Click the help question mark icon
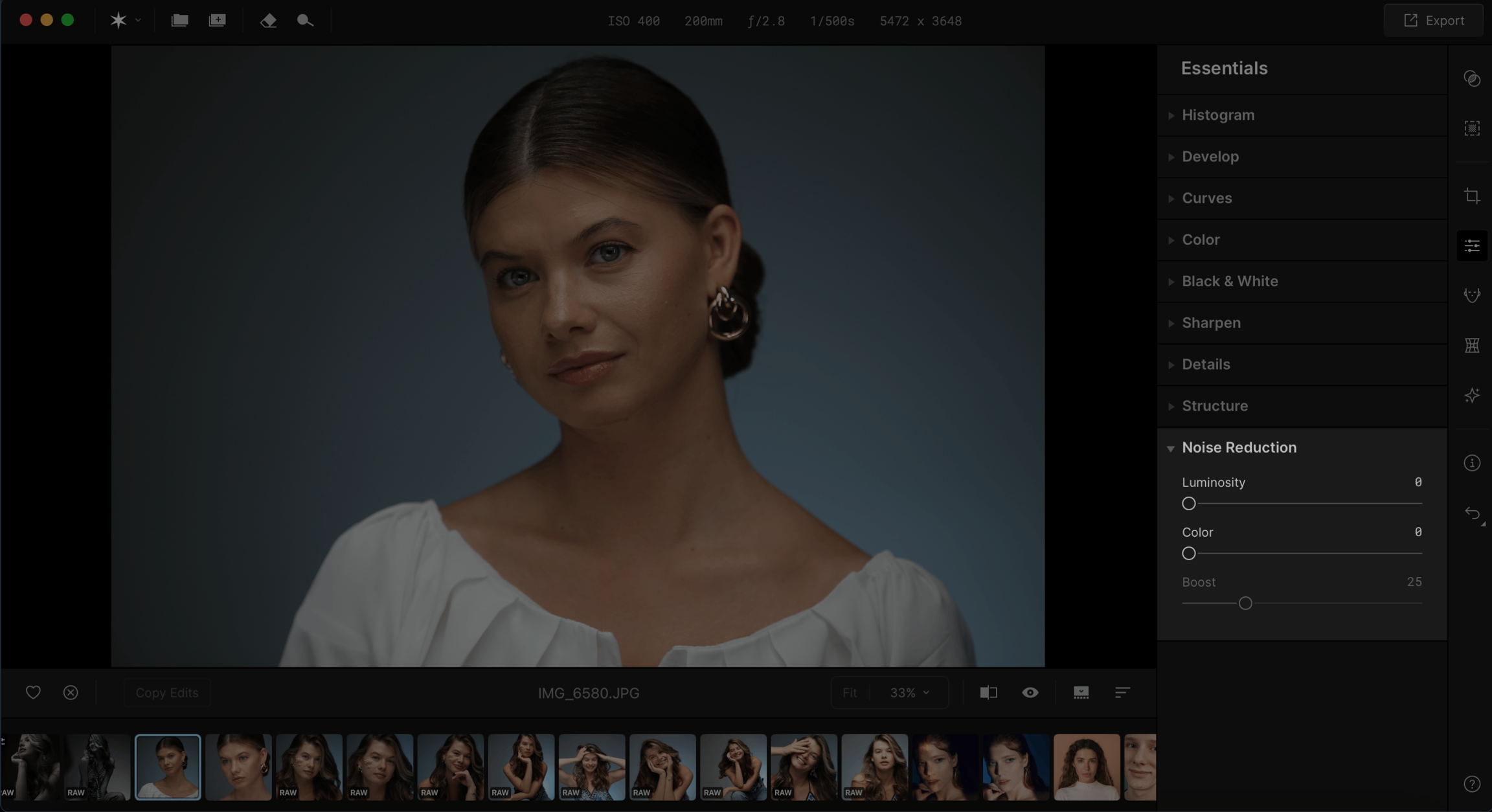Viewport: 1492px width, 812px height. click(1472, 784)
